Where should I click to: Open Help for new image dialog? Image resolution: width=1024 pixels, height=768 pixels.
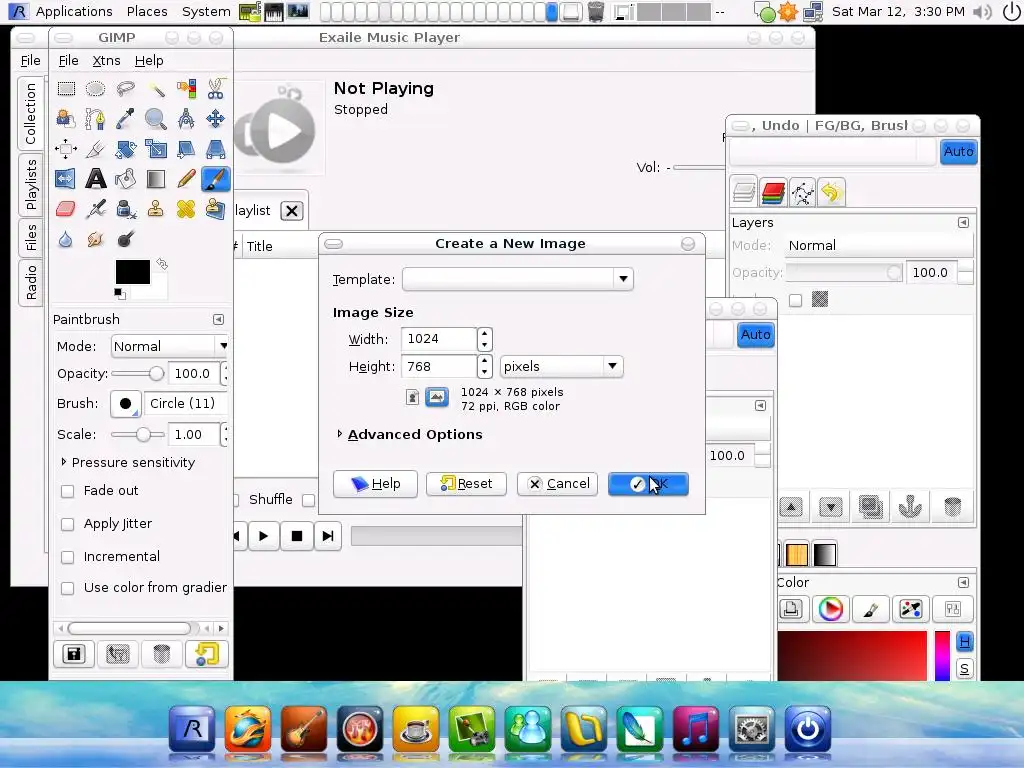(375, 484)
